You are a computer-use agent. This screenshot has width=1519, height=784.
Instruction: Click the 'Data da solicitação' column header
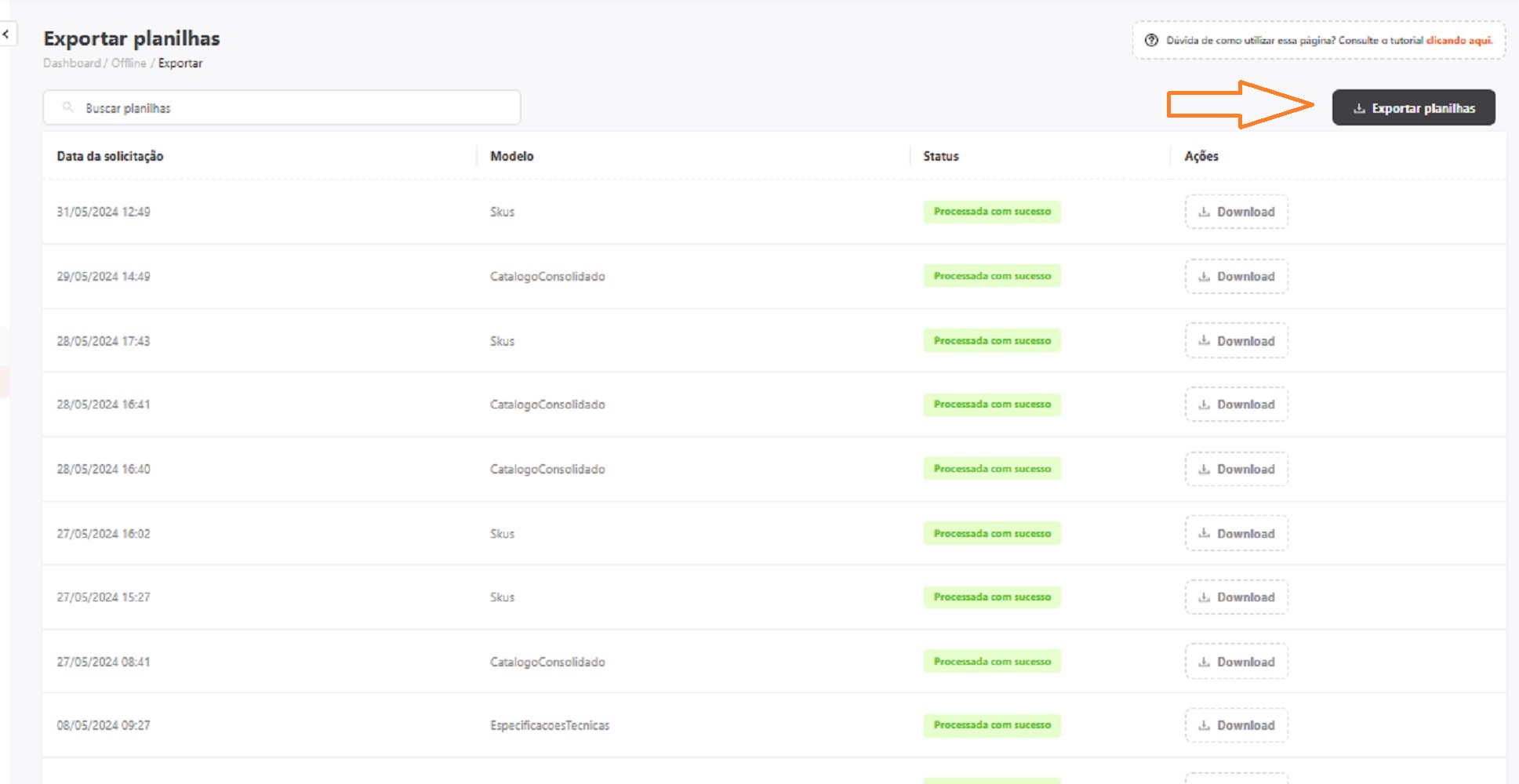coord(110,157)
